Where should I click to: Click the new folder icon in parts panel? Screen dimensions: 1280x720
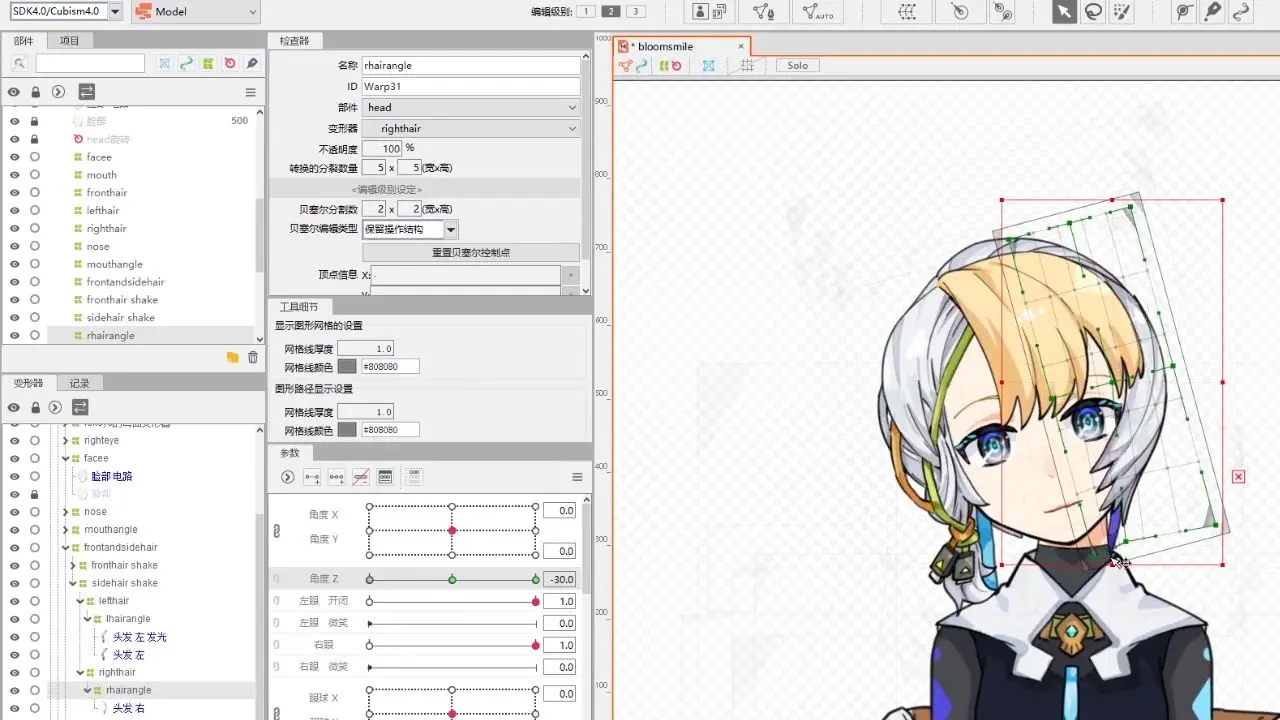232,357
